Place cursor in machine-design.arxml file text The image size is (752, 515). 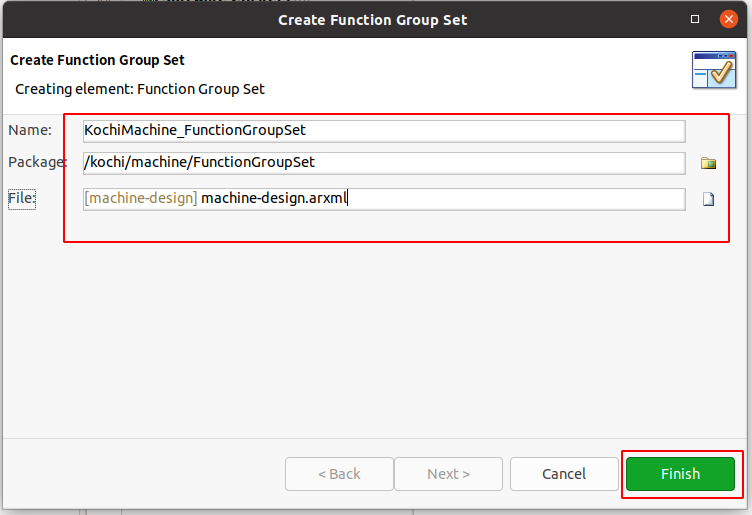pyautogui.click(x=274, y=198)
